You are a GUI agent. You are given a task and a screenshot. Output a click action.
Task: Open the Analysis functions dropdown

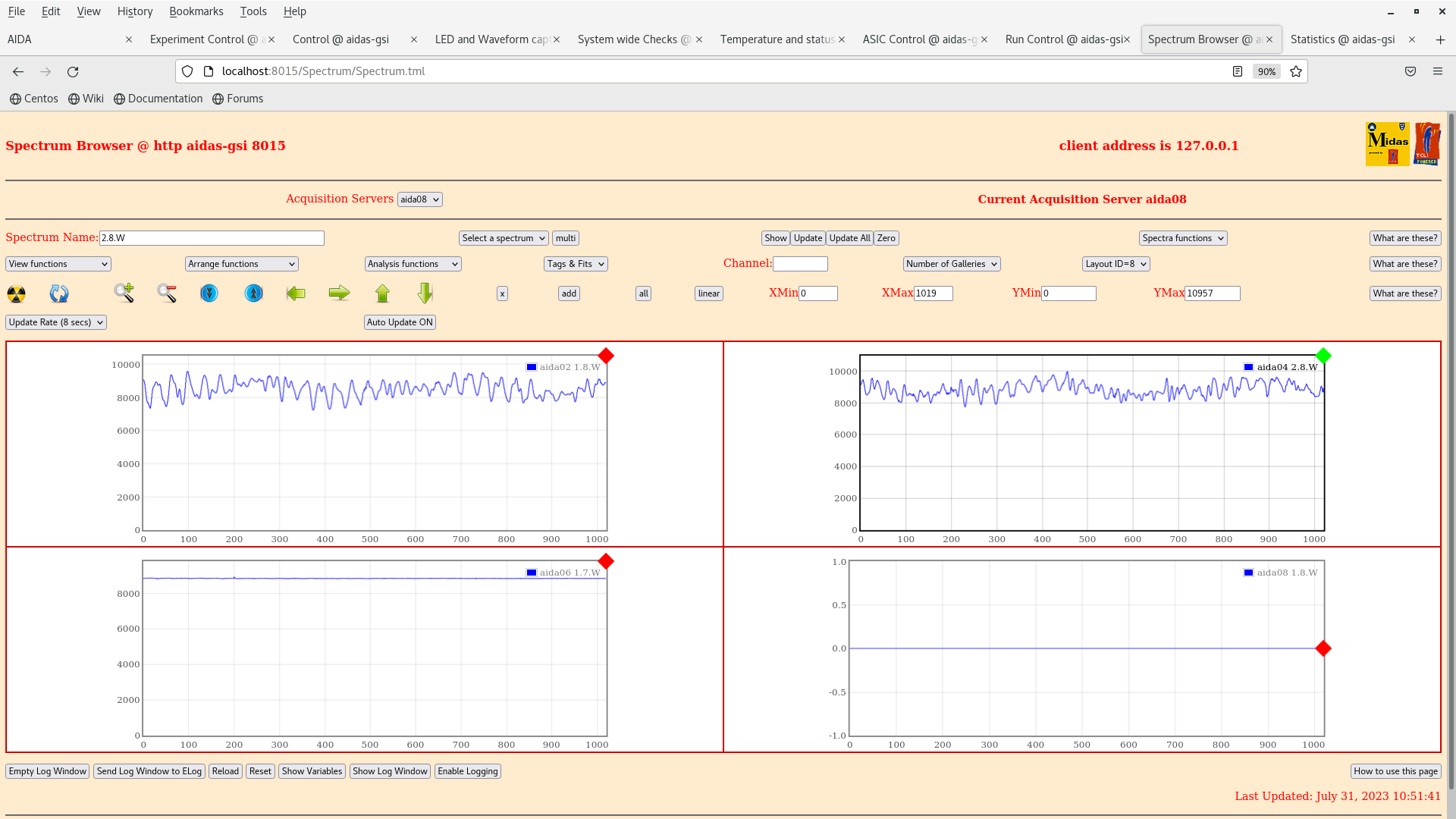click(413, 264)
